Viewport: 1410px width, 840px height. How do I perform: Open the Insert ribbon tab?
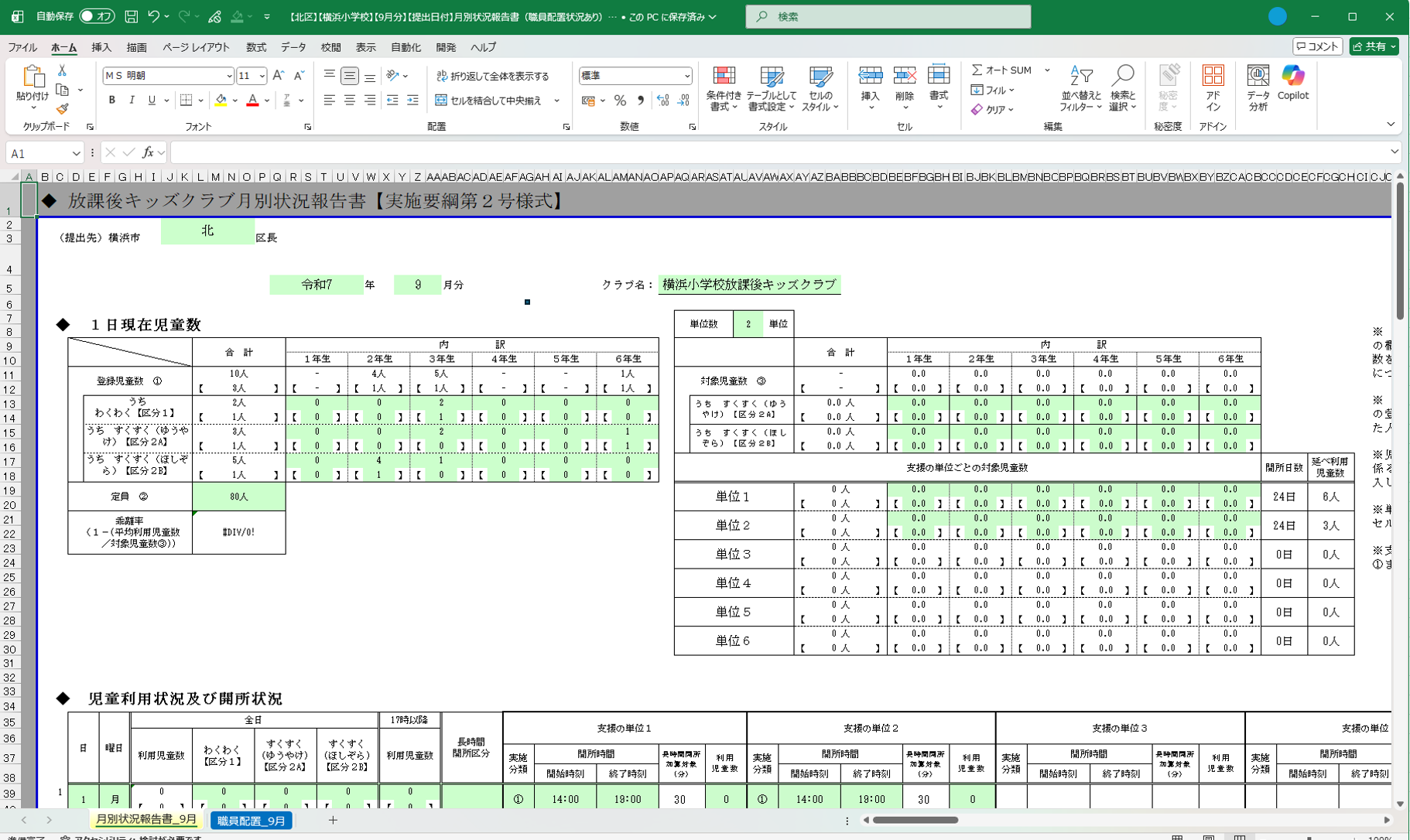point(101,47)
